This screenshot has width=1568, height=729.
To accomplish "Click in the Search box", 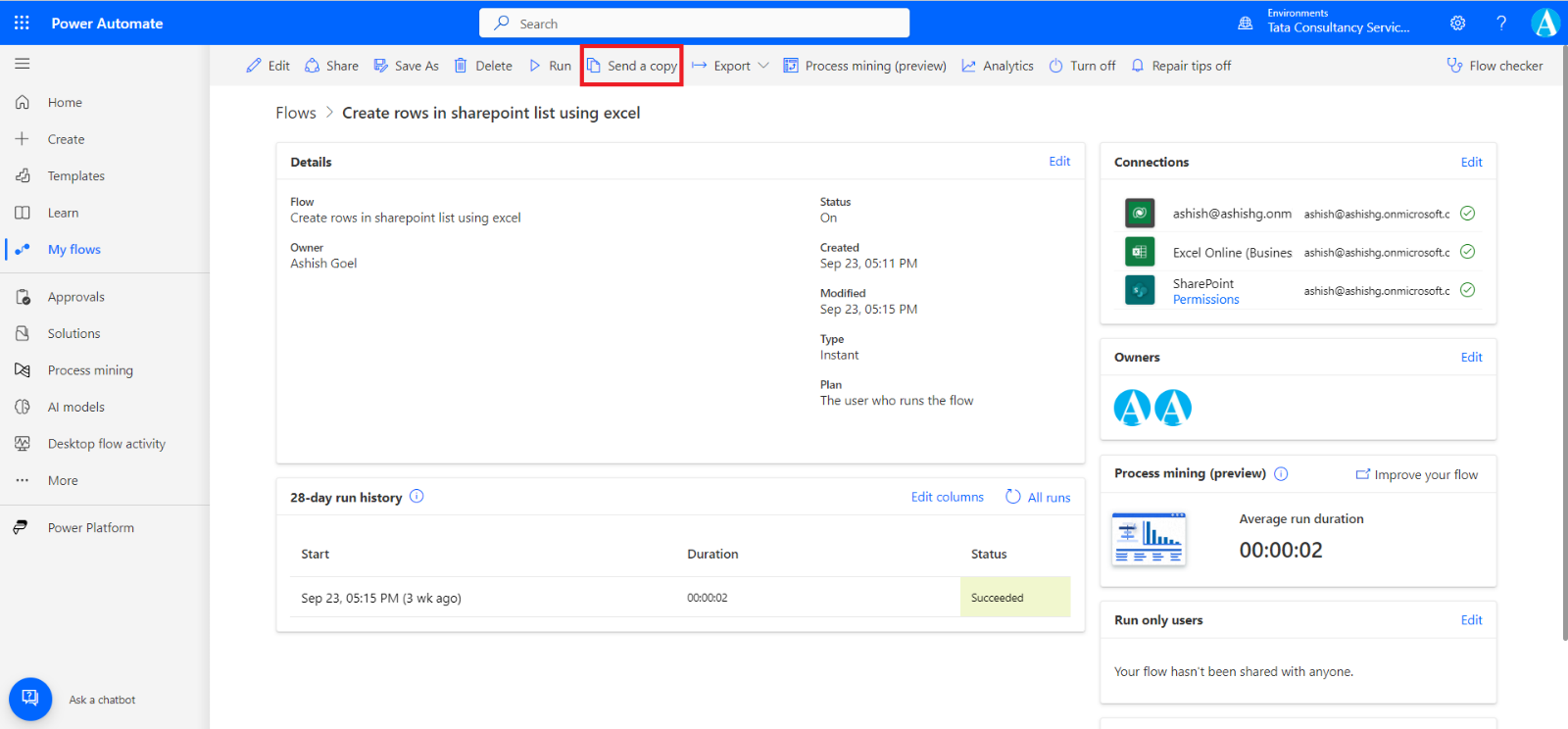I will point(694,24).
